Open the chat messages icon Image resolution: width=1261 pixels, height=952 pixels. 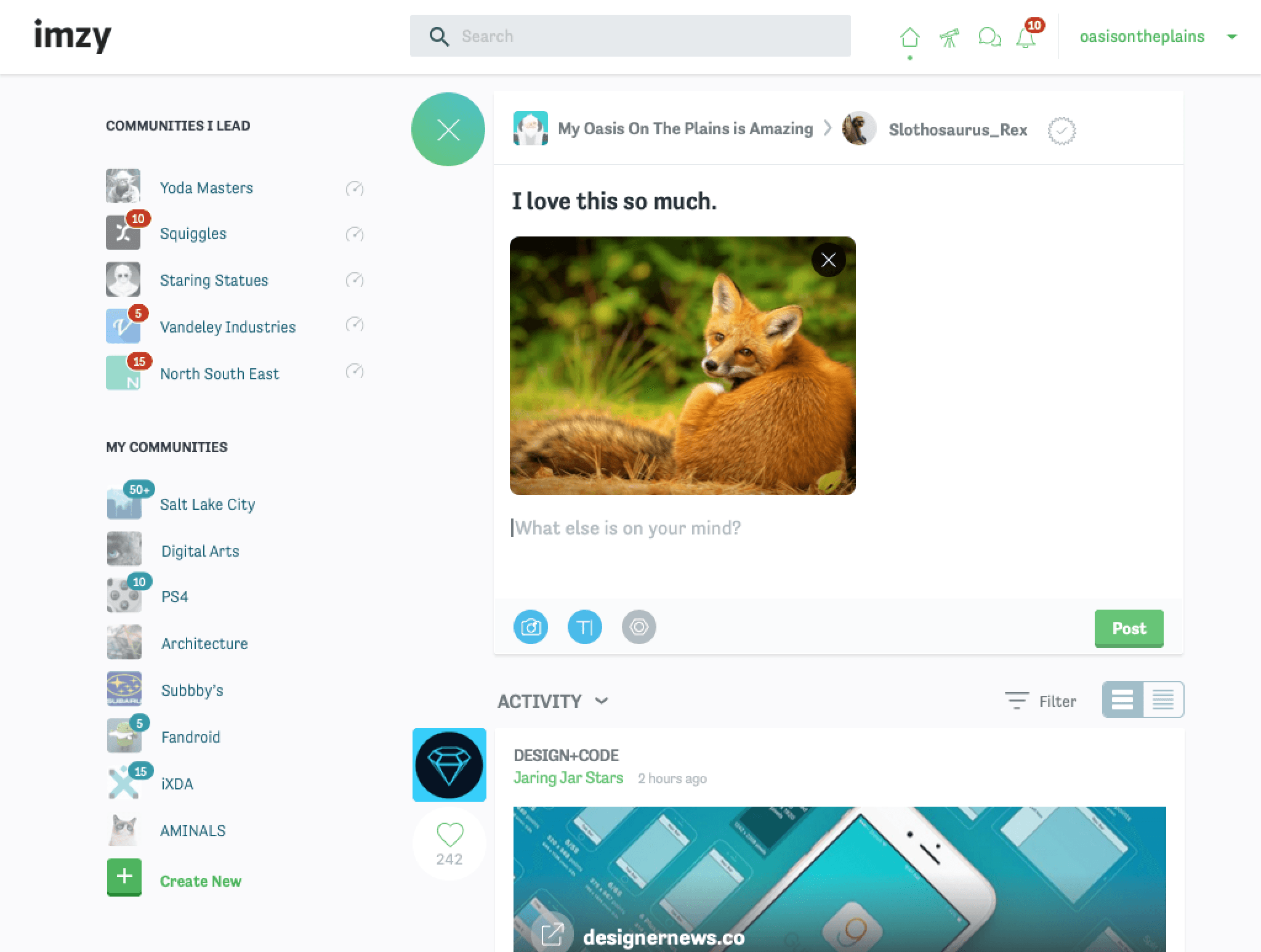[x=989, y=37]
